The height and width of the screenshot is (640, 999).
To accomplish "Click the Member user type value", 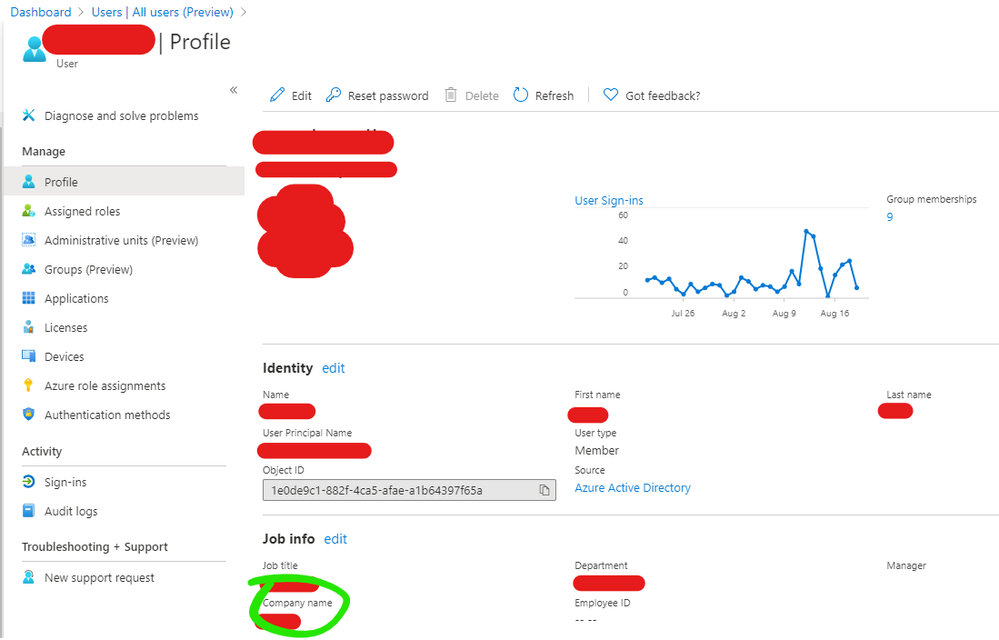I will 597,450.
